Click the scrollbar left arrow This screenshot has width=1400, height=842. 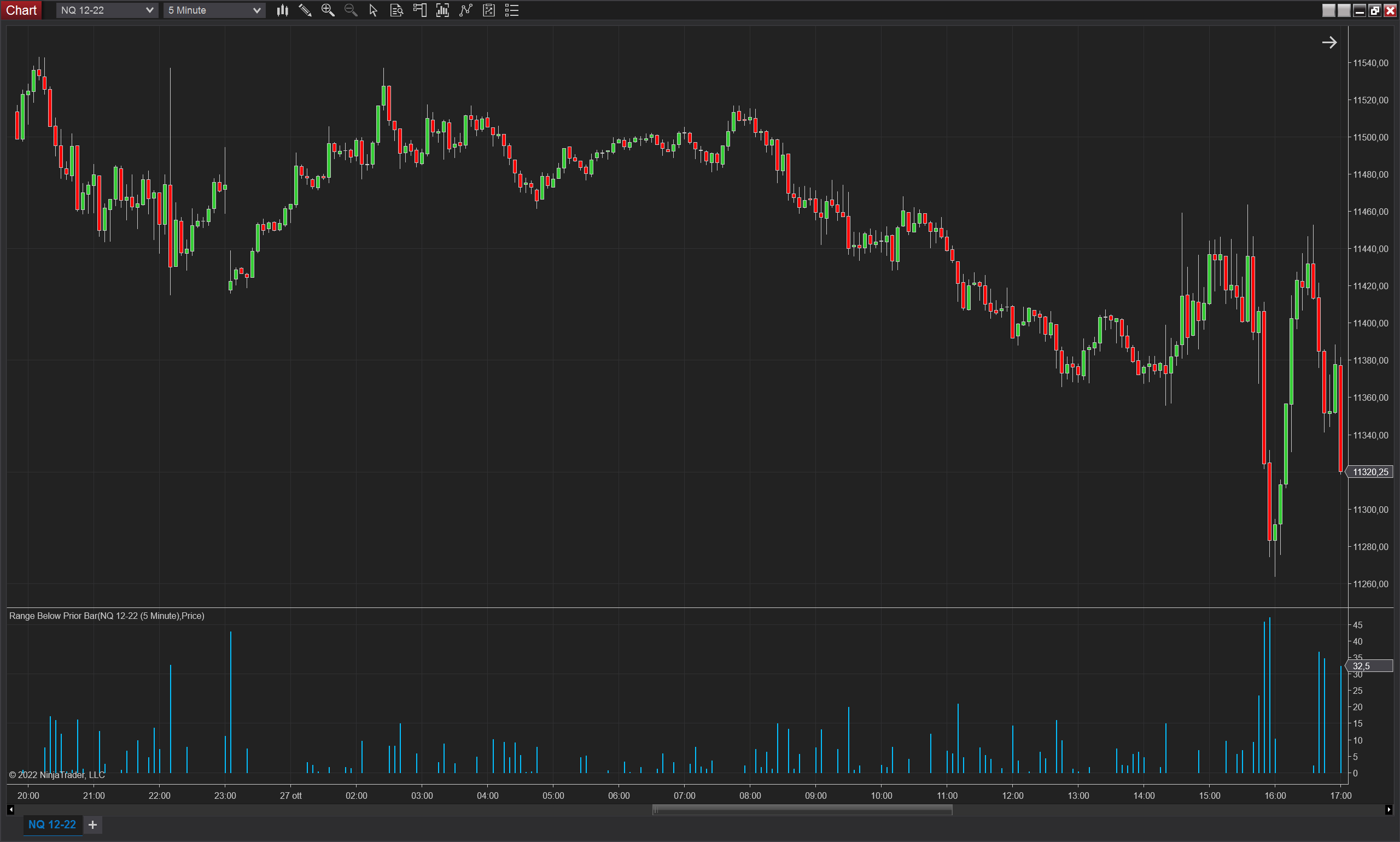click(11, 810)
